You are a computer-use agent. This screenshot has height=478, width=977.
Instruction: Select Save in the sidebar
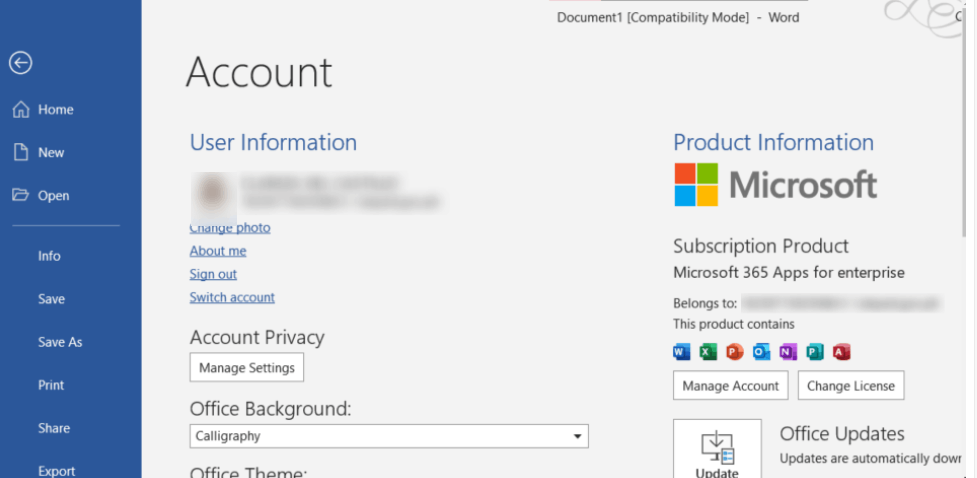[51, 299]
